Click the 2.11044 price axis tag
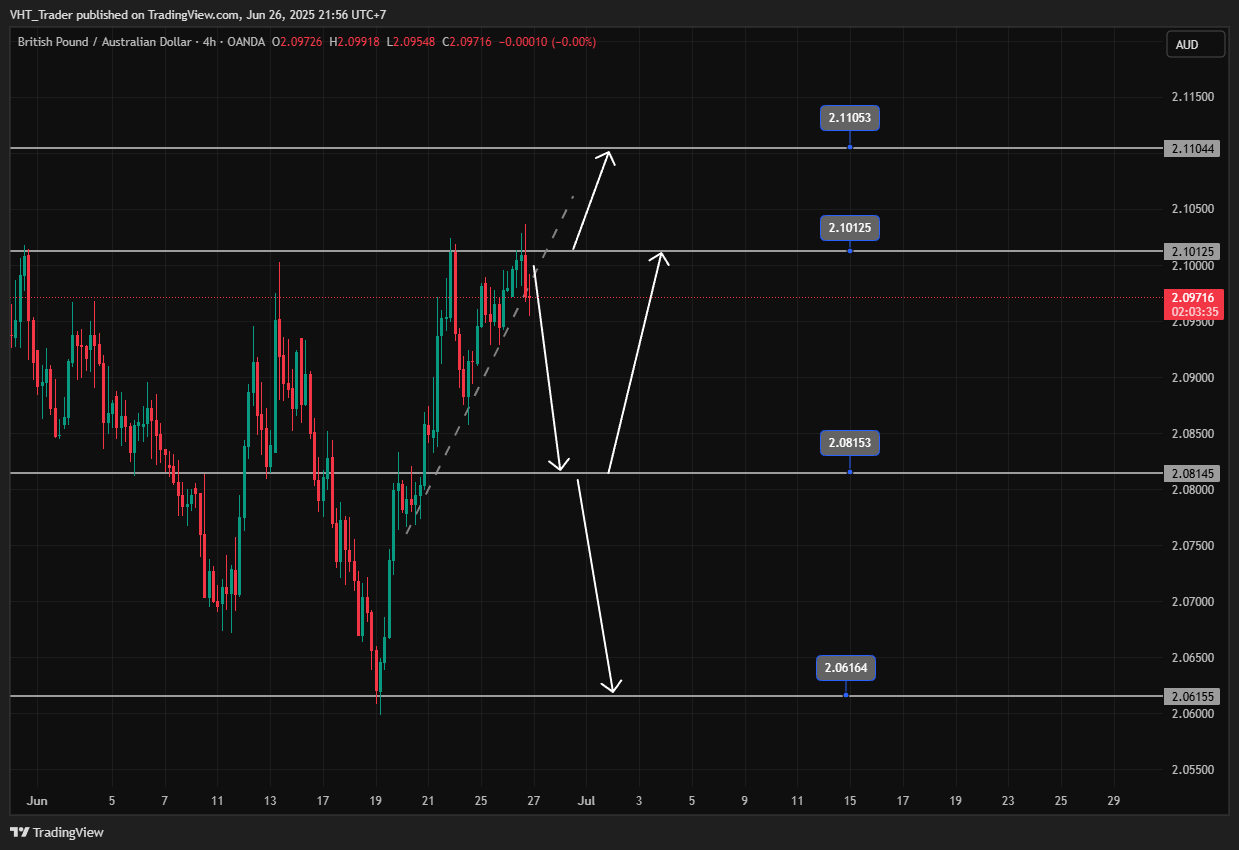Screen dimensions: 1239x850 (x=1193, y=148)
